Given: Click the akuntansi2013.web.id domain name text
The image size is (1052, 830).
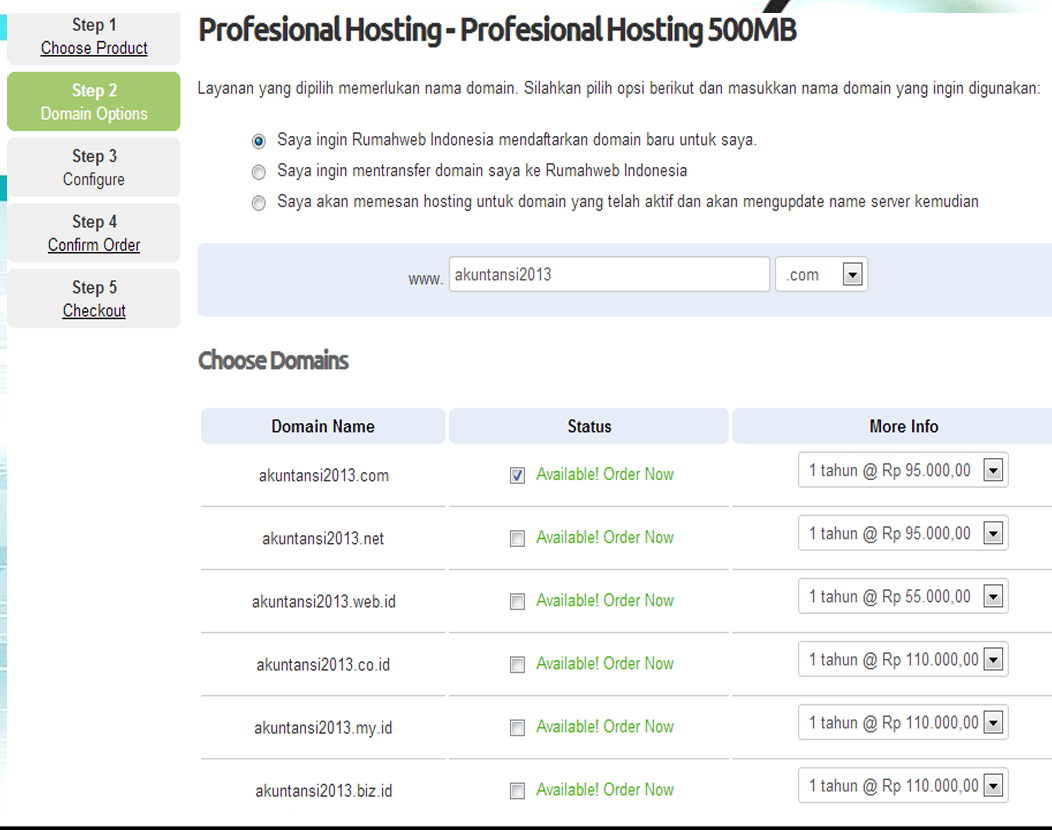Looking at the screenshot, I should coord(323,602).
